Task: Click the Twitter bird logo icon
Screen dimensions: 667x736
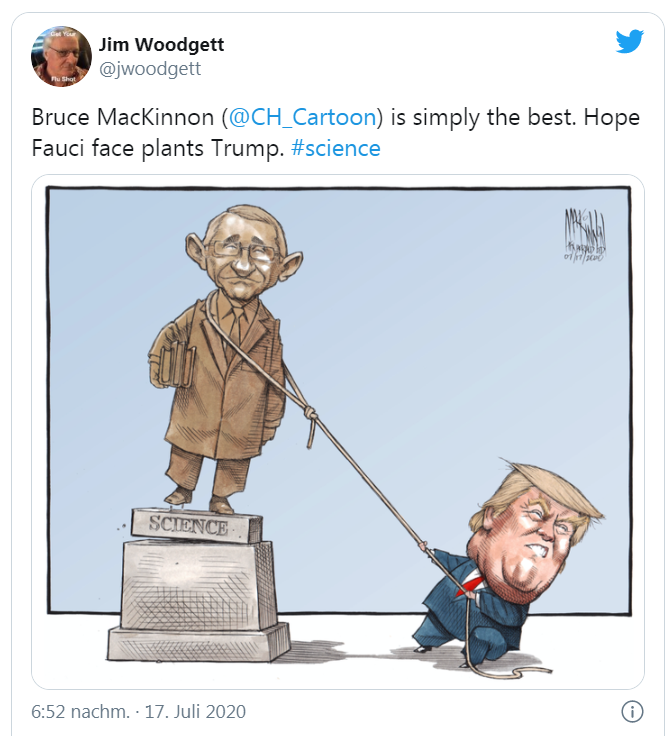Action: pyautogui.click(x=629, y=41)
